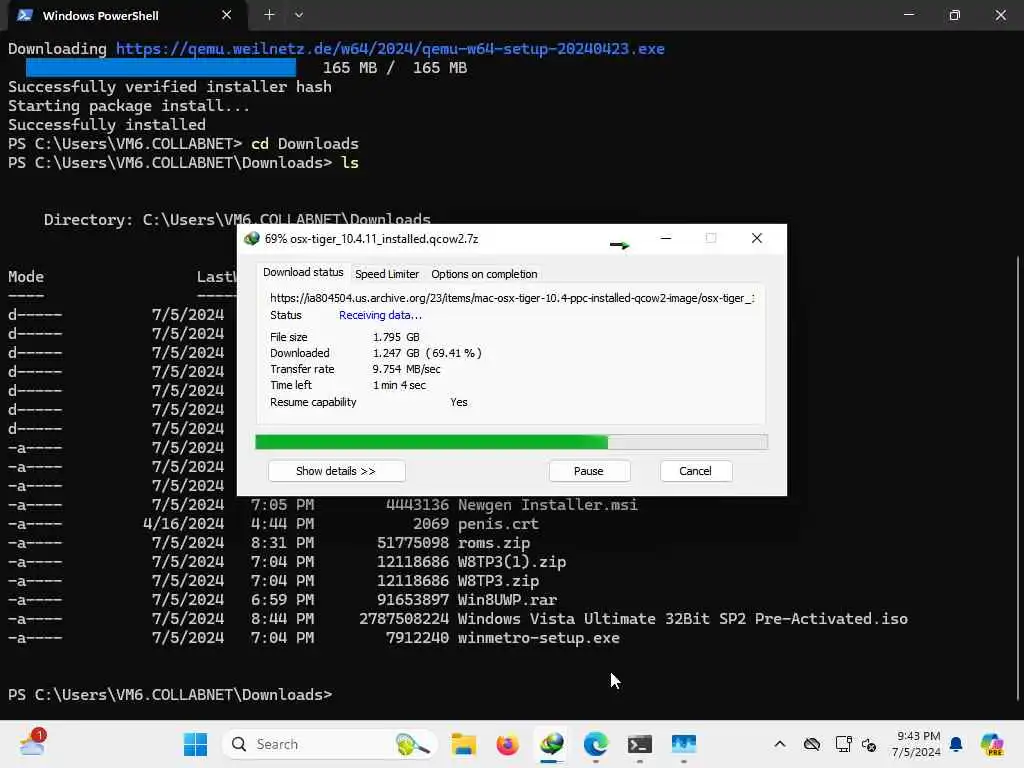This screenshot has height=768, width=1024.
Task: Click the cloud sync-off tray icon
Action: click(812, 744)
